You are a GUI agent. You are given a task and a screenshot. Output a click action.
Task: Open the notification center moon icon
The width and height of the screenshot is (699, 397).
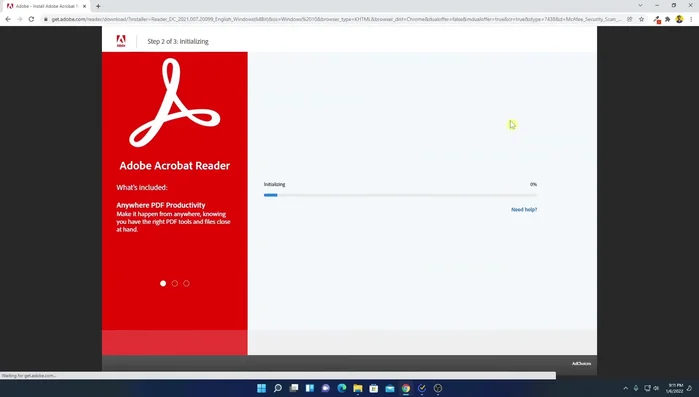coord(690,389)
